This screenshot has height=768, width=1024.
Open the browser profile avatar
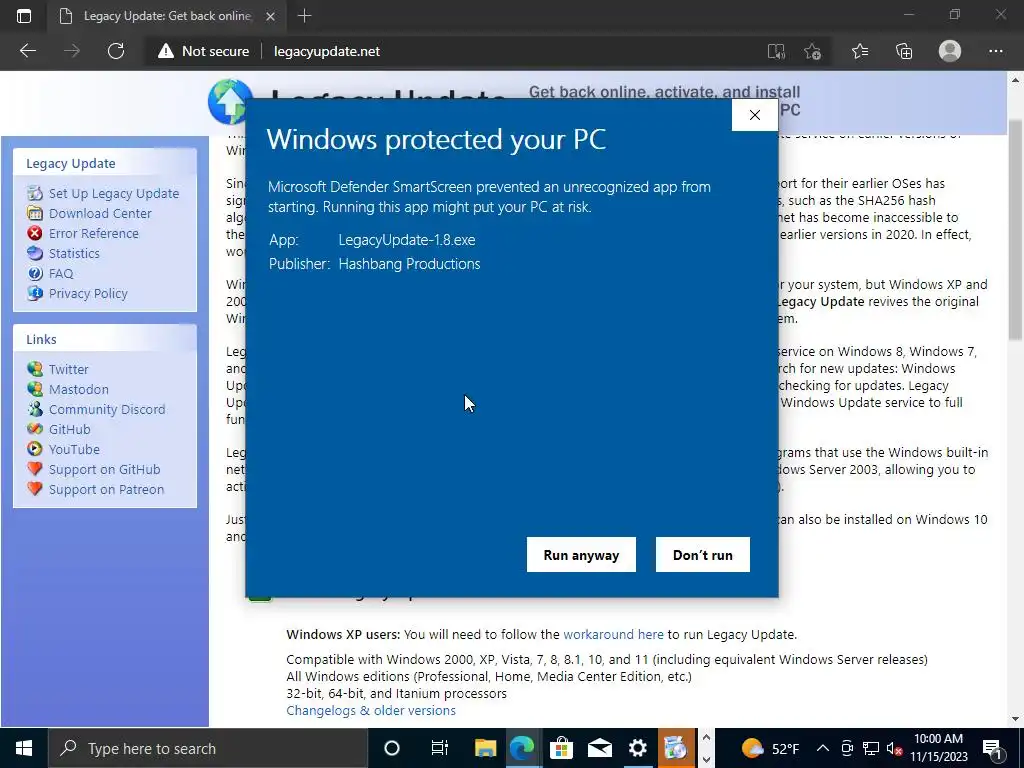pos(950,51)
